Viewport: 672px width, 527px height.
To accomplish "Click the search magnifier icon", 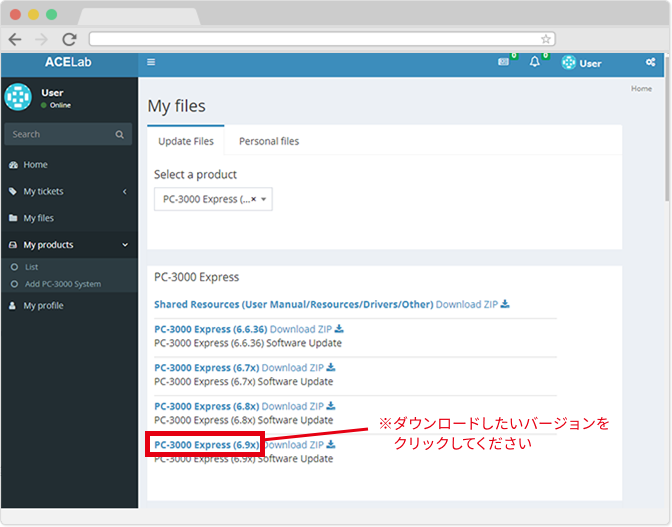I will coord(120,135).
